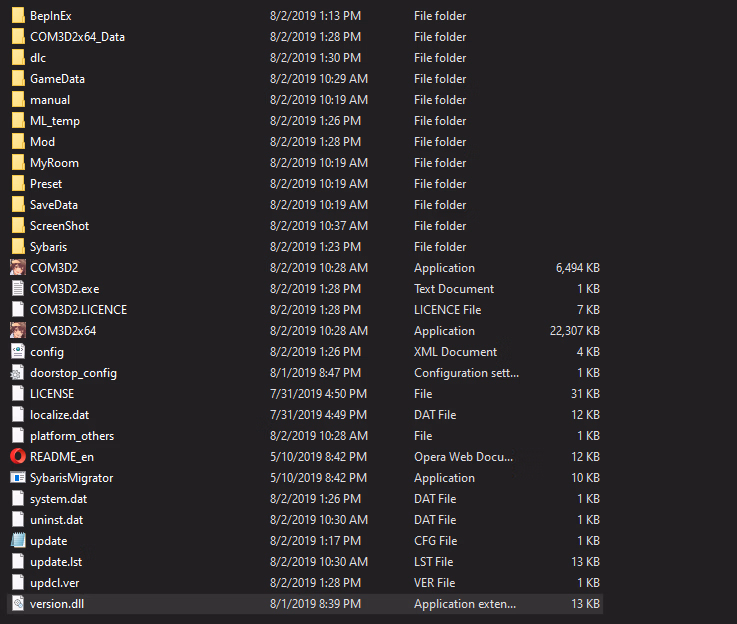Click the COM3D2.LICENCE blank file icon
This screenshot has width=737, height=624.
pyautogui.click(x=18, y=309)
